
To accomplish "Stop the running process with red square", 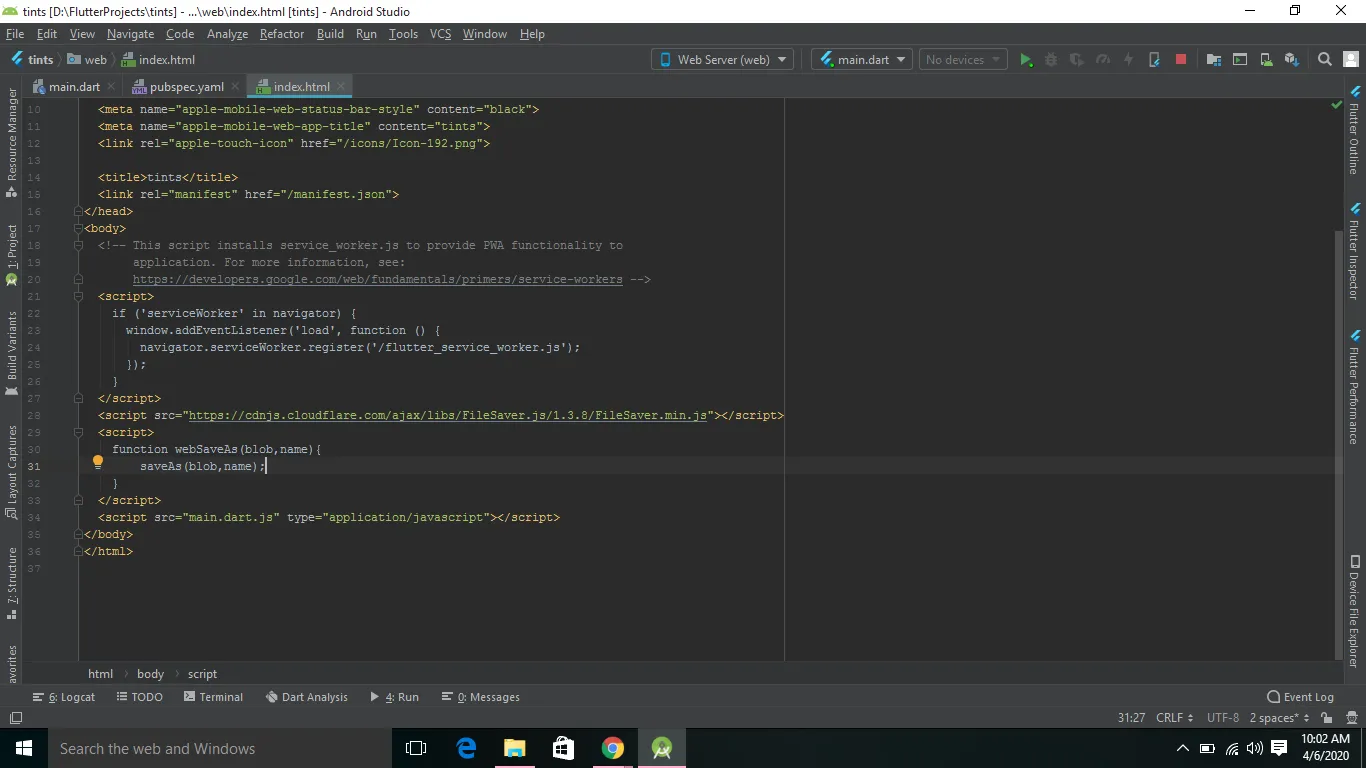I will [1180, 60].
